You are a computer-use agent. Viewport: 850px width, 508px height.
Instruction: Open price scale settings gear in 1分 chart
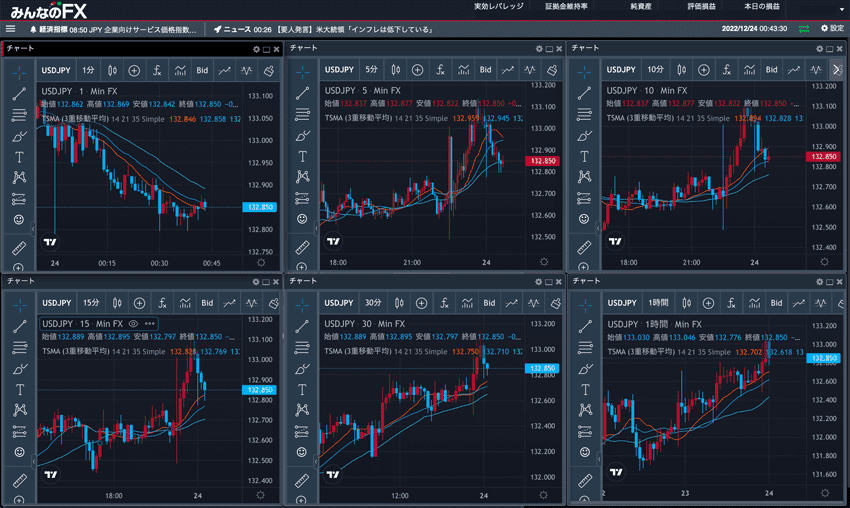tap(261, 262)
